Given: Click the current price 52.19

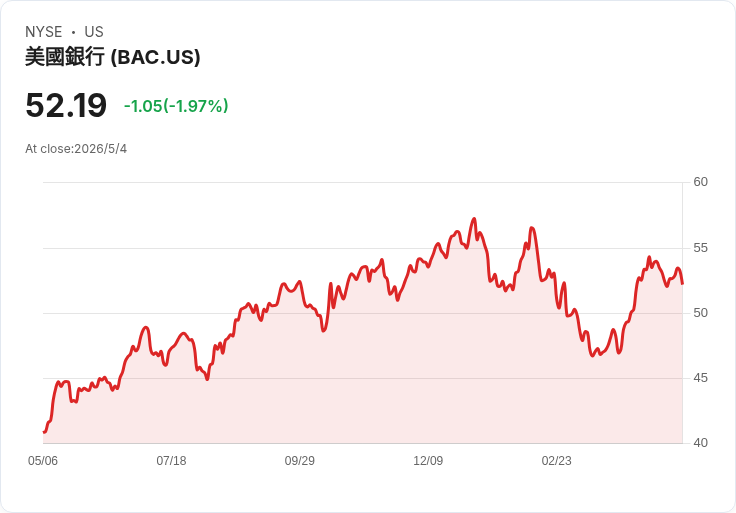Looking at the screenshot, I should (66, 105).
